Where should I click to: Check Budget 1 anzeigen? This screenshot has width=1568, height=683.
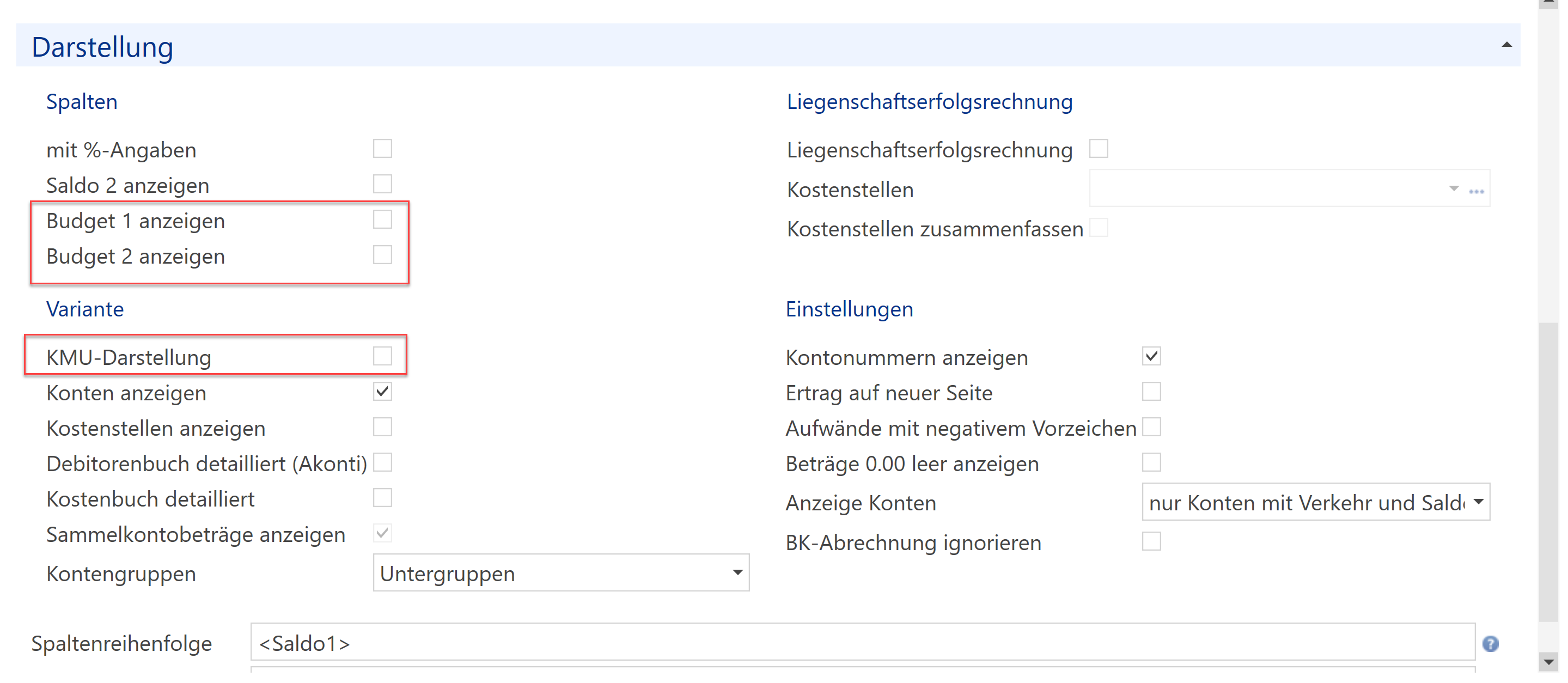coord(382,219)
